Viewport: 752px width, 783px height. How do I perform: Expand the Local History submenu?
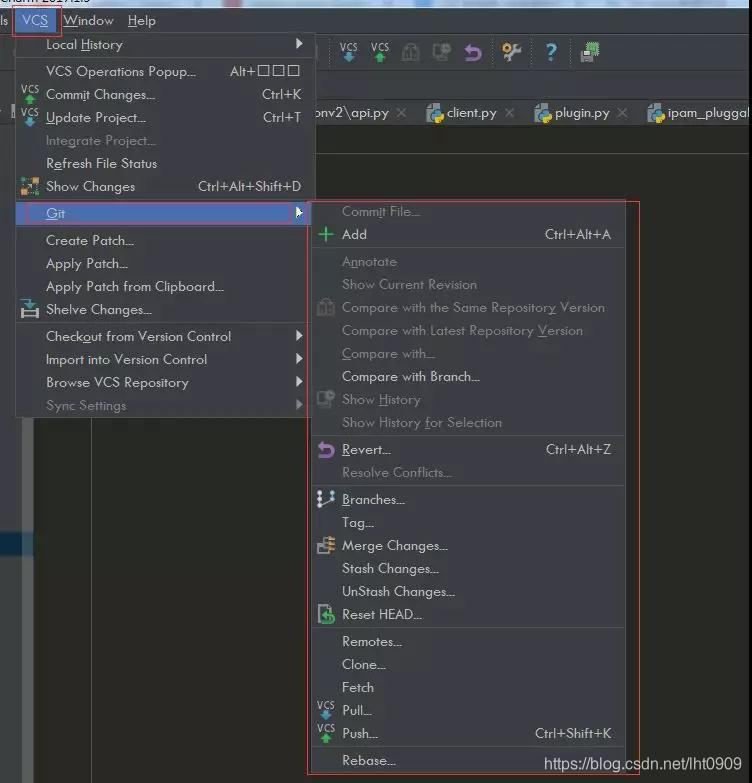click(165, 45)
